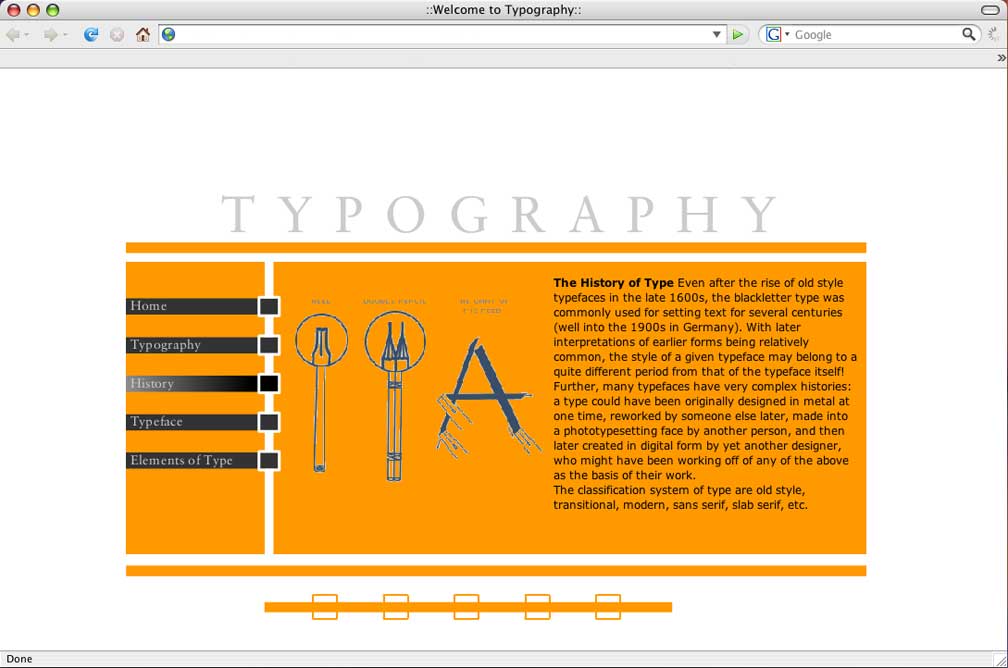Select the Typography navigation item

click(x=166, y=345)
